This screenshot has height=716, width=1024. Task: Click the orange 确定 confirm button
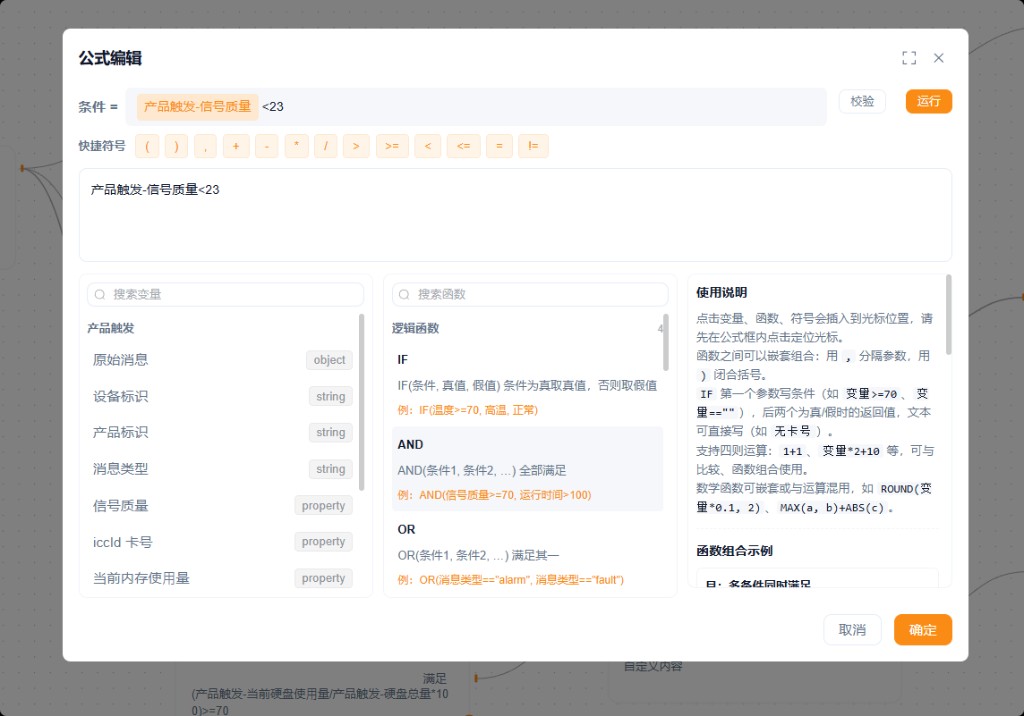click(923, 630)
